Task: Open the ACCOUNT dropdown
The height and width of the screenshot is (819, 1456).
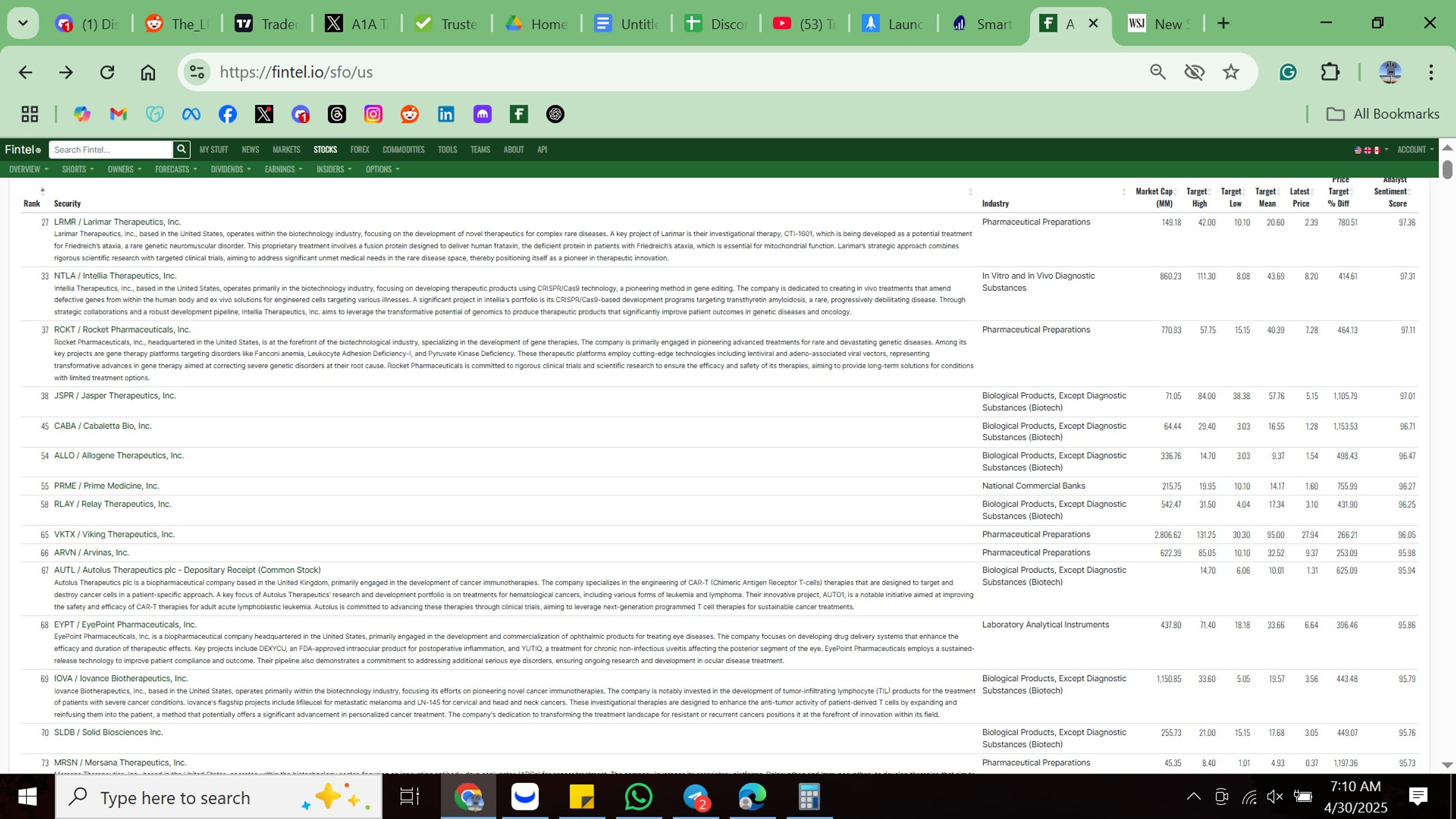Action: [x=1415, y=150]
